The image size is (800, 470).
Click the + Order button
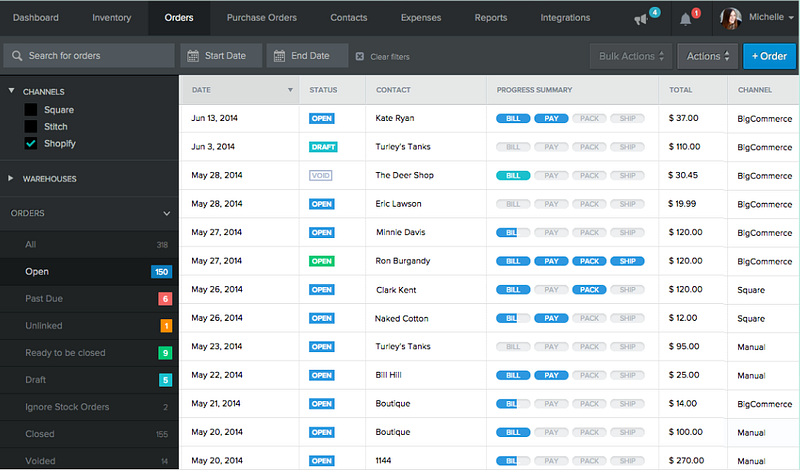point(769,56)
